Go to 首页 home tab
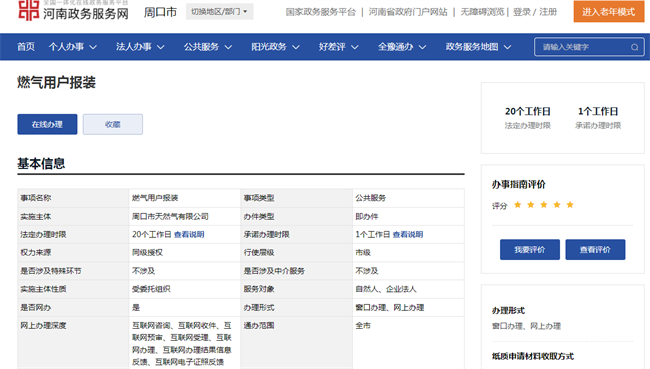650x369 pixels. point(26,47)
